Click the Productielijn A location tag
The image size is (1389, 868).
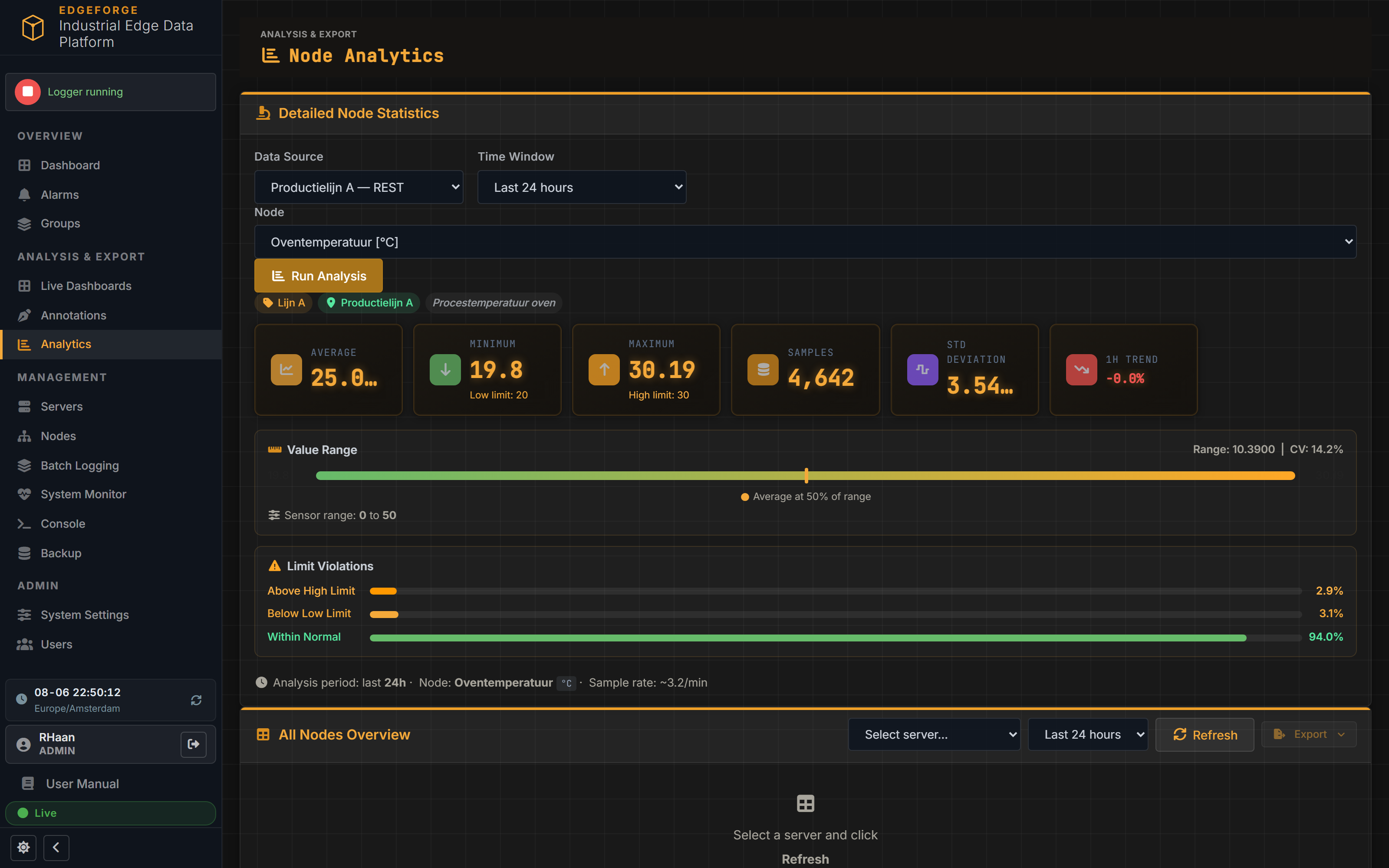[x=369, y=302]
